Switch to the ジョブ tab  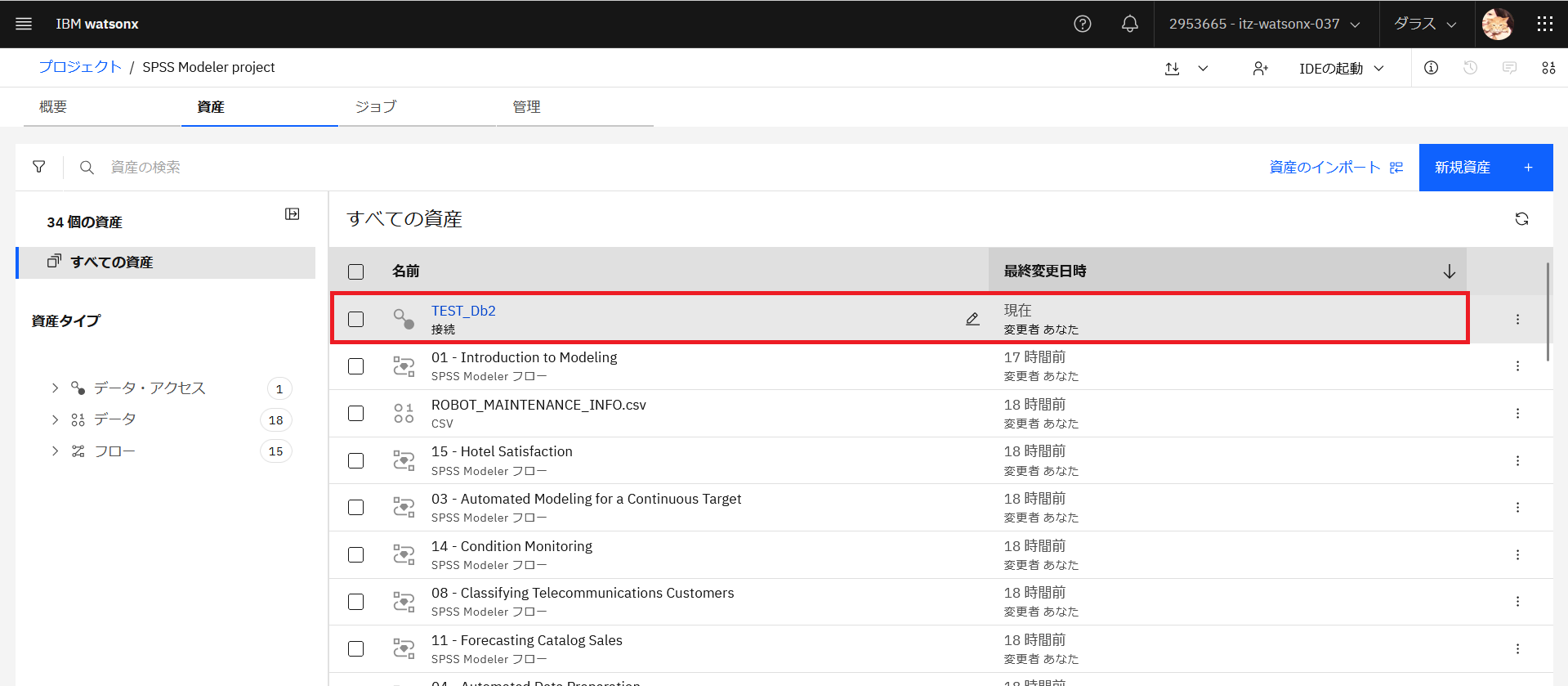[x=418, y=107]
